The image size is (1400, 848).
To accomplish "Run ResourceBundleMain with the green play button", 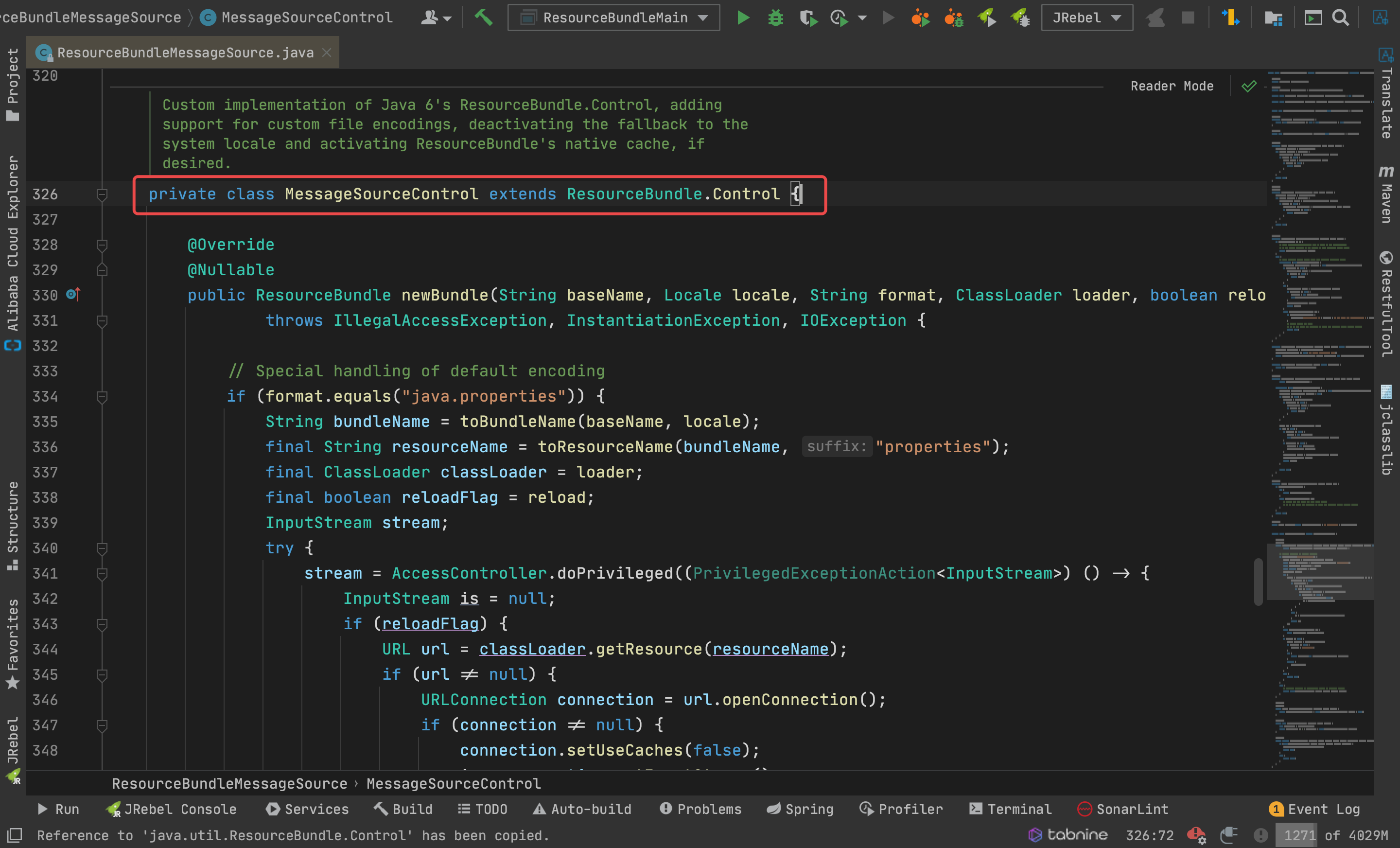I will (x=743, y=18).
